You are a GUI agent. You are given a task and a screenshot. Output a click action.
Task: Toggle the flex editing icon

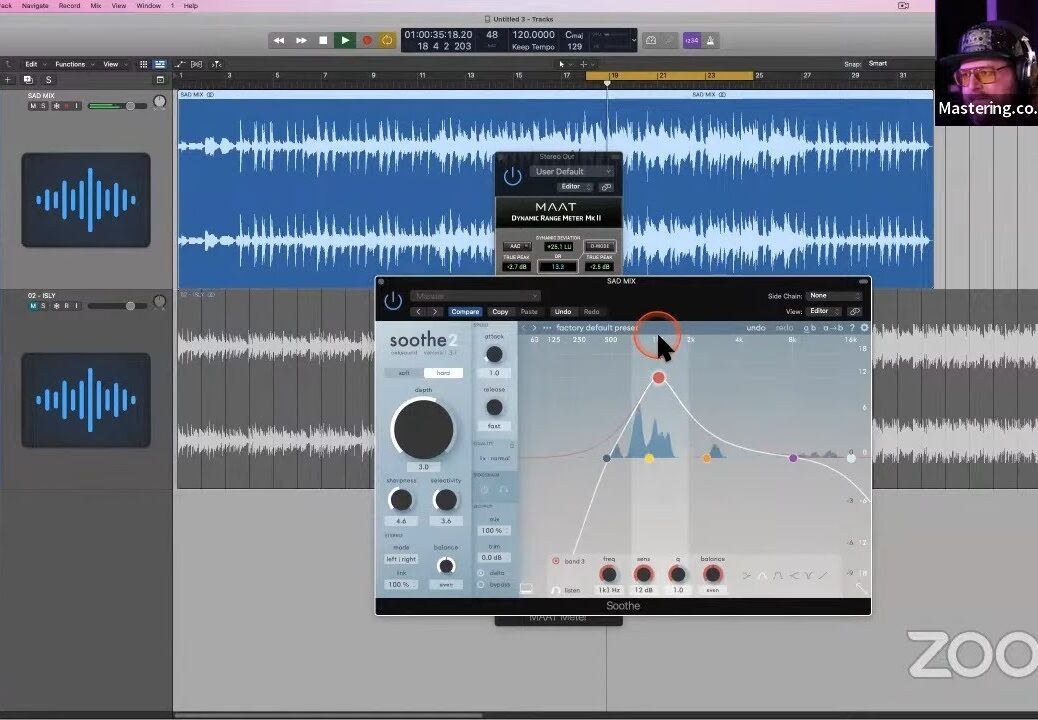pos(197,64)
